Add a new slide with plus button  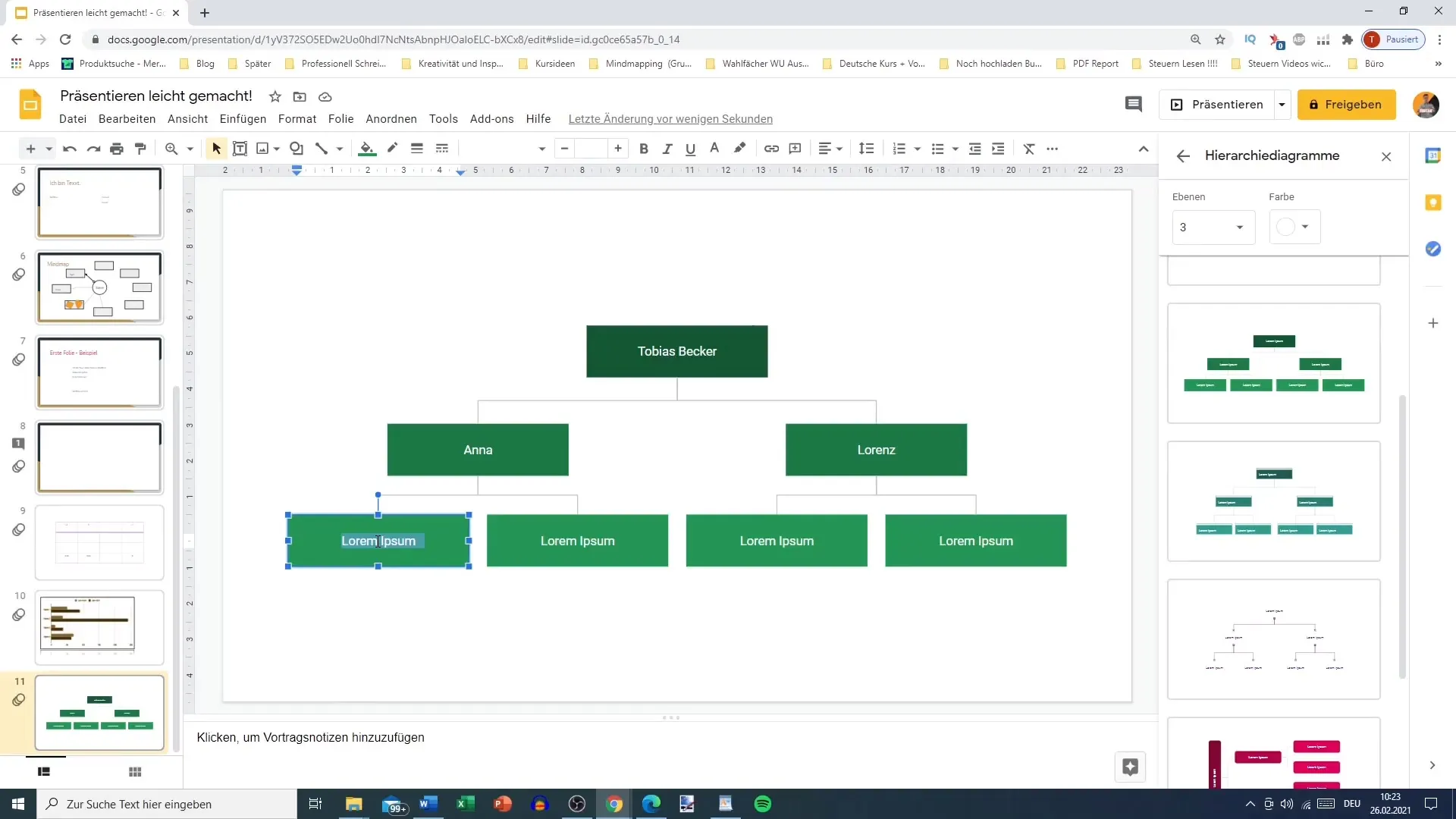(31, 149)
